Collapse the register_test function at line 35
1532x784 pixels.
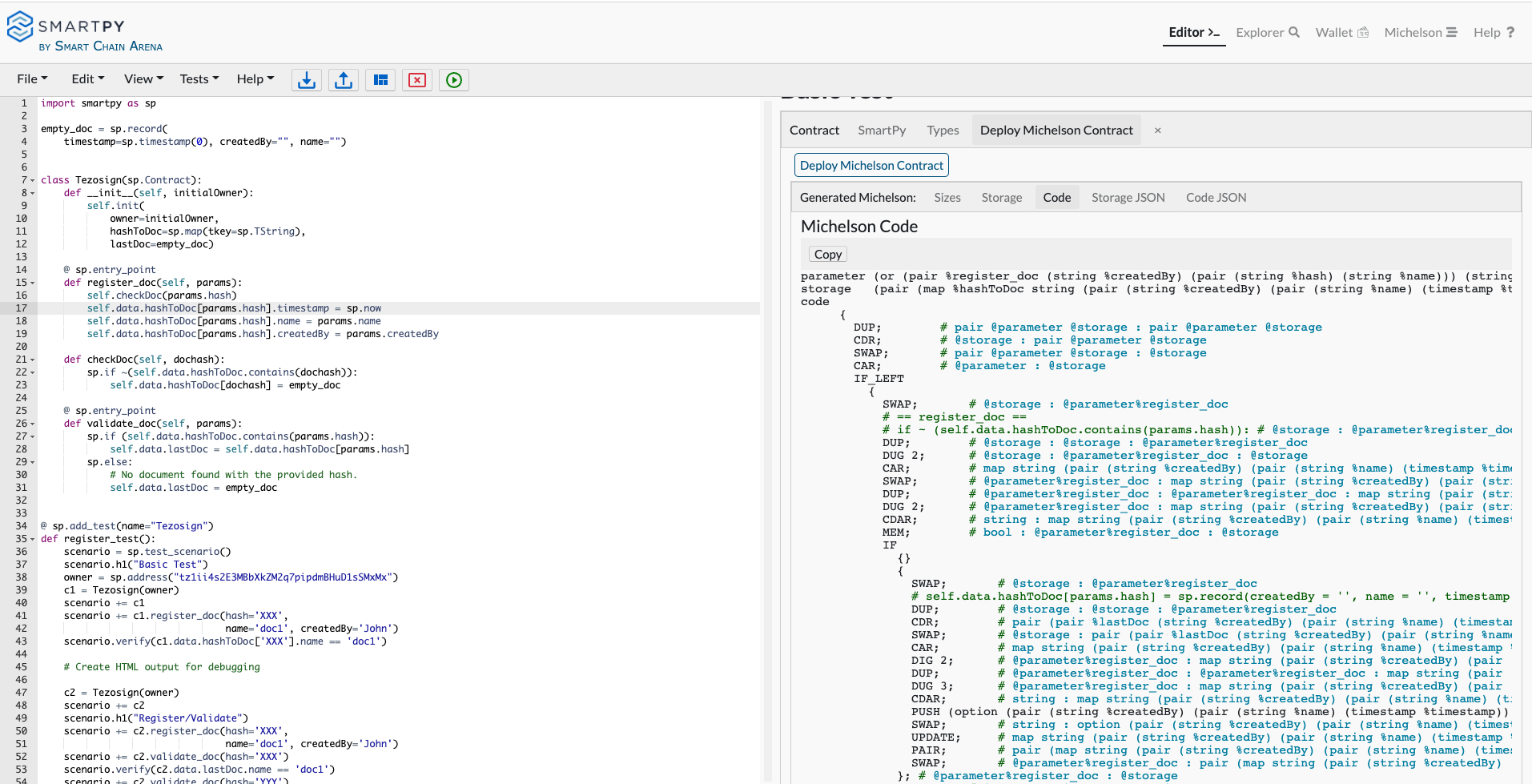pos(33,540)
